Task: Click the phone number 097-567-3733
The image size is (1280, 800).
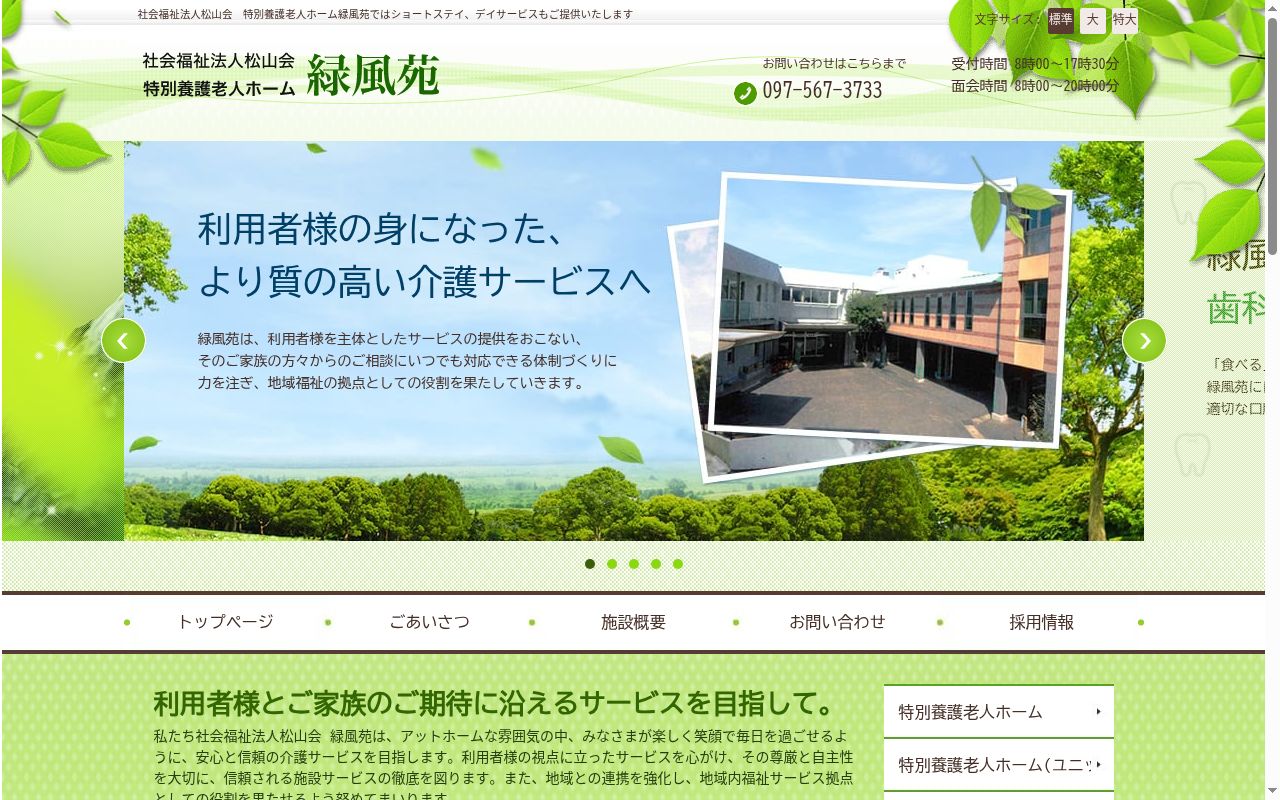Action: click(x=822, y=91)
